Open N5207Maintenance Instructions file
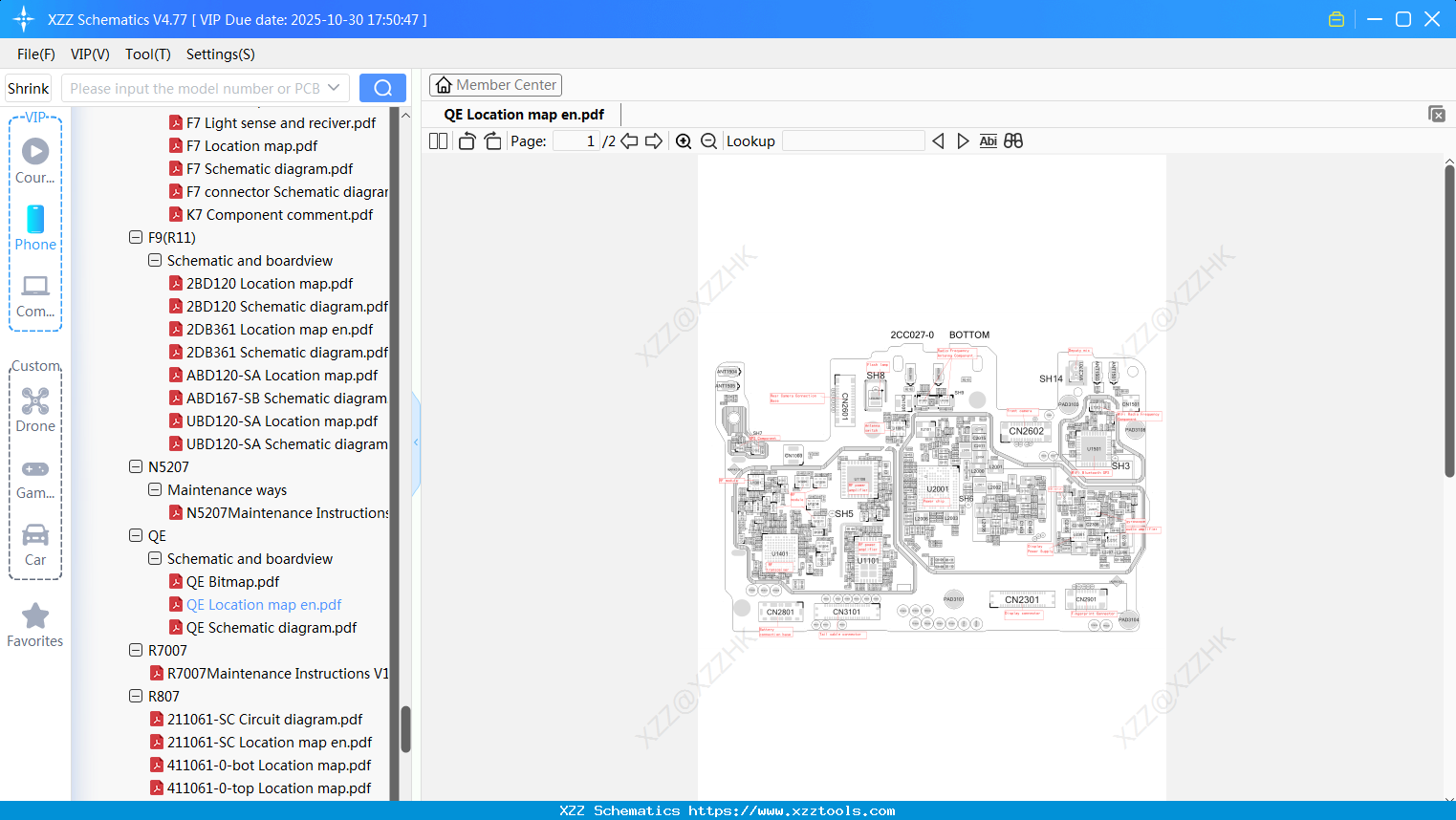Image resolution: width=1456 pixels, height=820 pixels. (x=279, y=512)
